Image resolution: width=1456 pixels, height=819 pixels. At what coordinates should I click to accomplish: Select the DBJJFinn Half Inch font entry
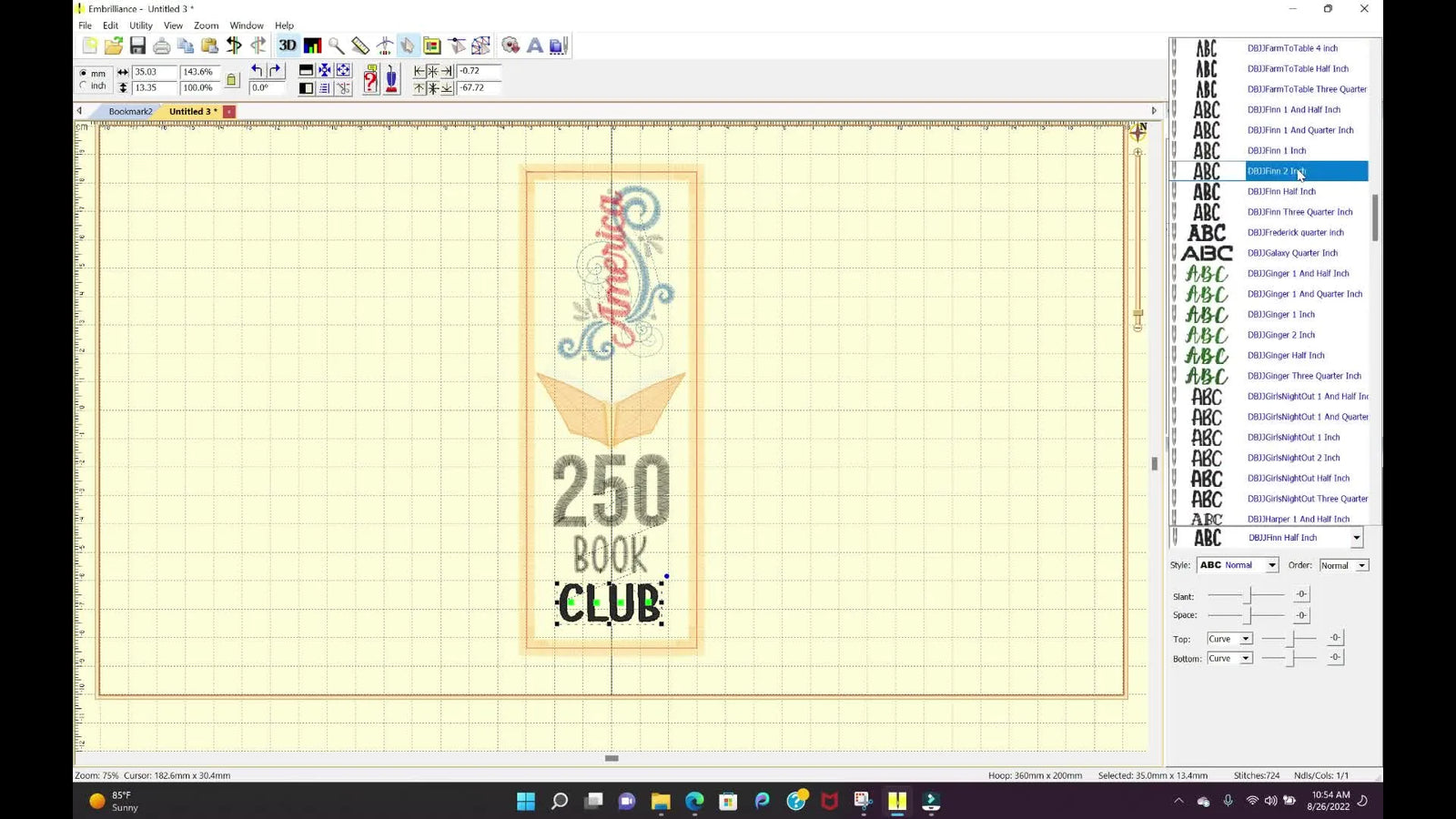[1282, 191]
